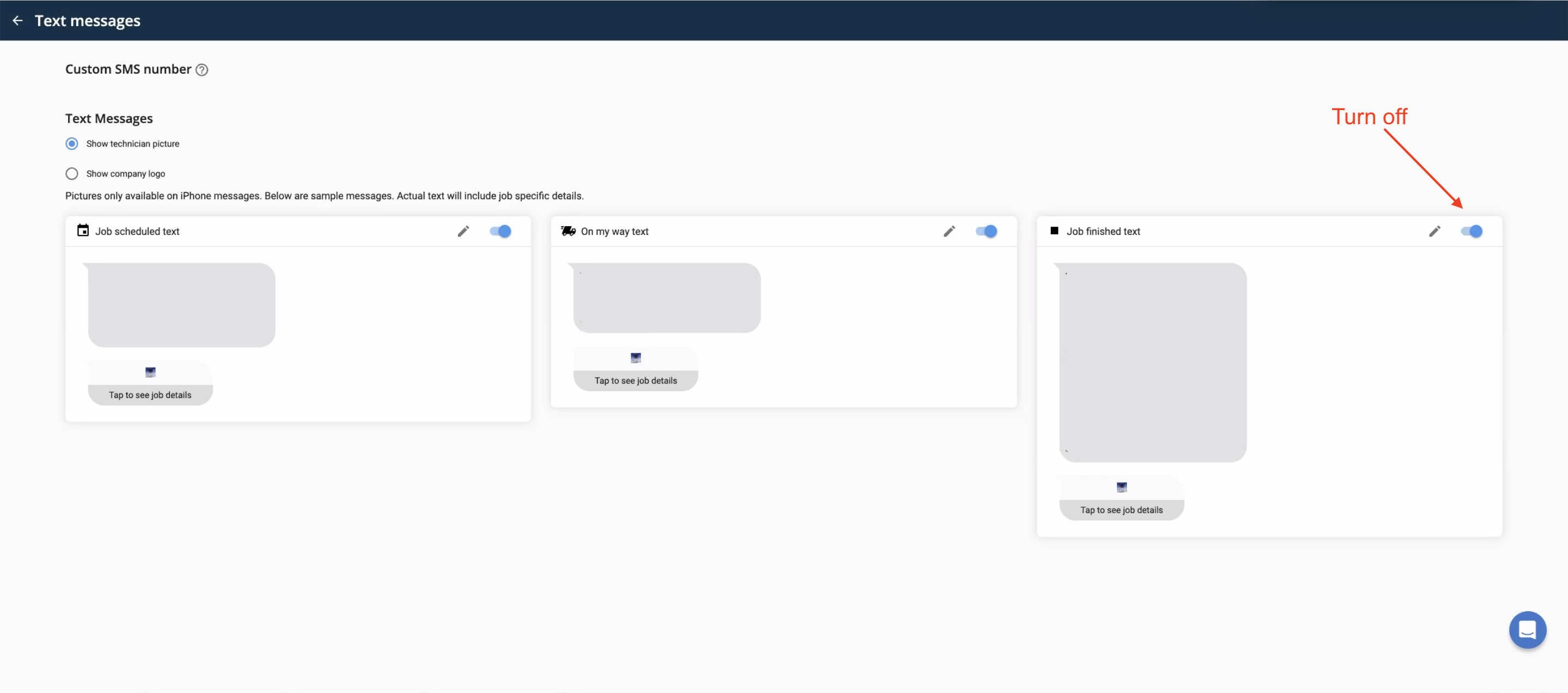Viewport: 1568px width, 693px height.
Task: Open the chat support bubble
Action: [x=1527, y=629]
